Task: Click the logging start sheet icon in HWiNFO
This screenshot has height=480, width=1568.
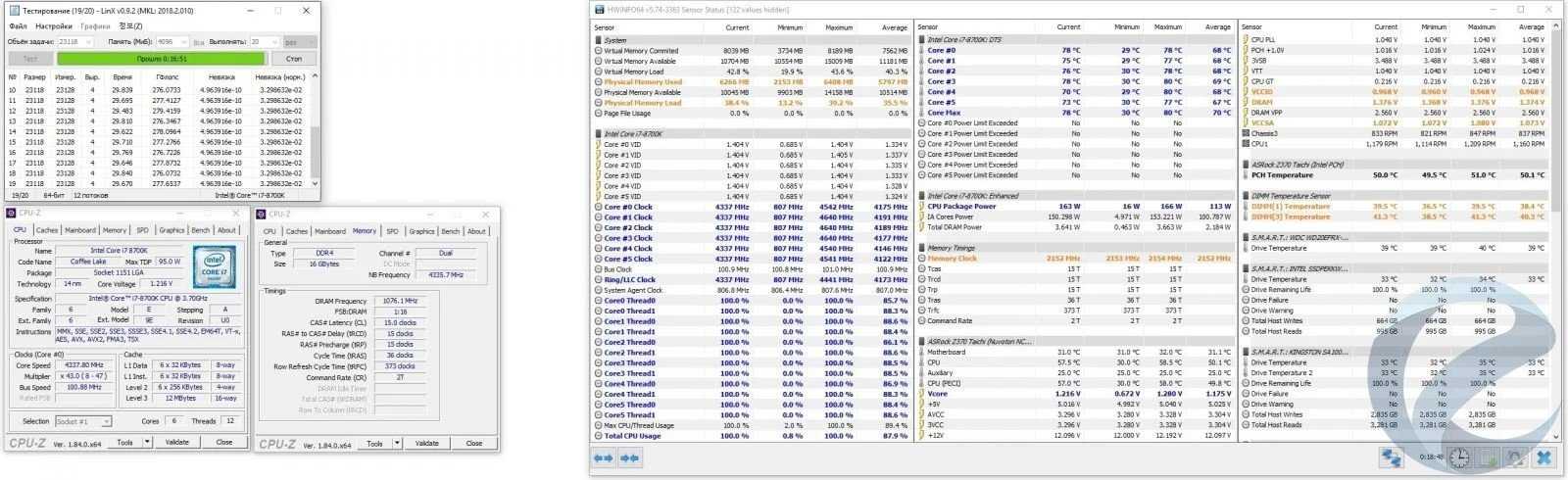Action: pos(1488,457)
